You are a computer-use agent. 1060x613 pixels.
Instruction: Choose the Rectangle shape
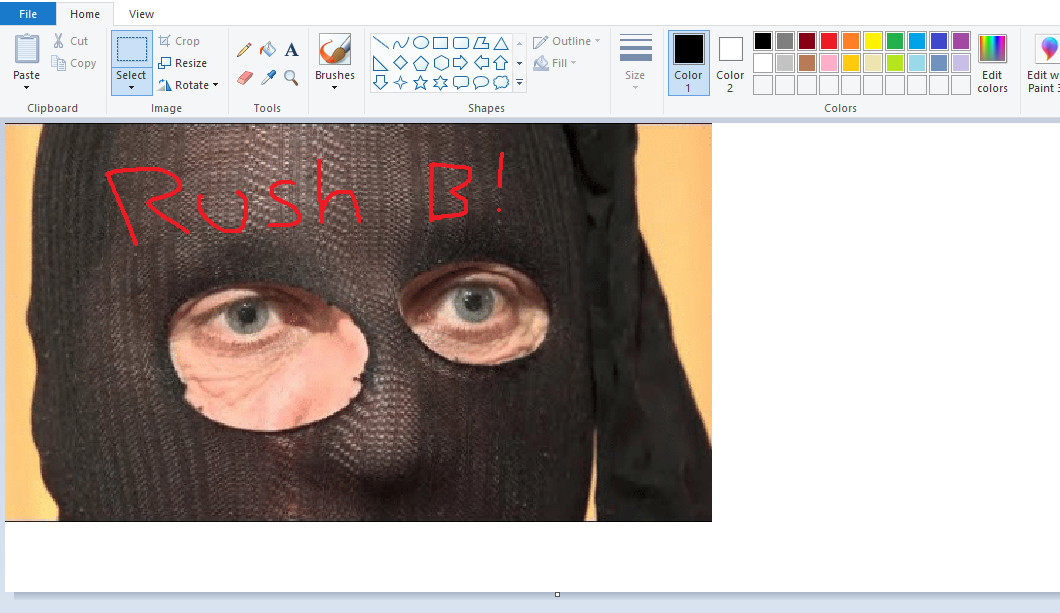point(441,43)
